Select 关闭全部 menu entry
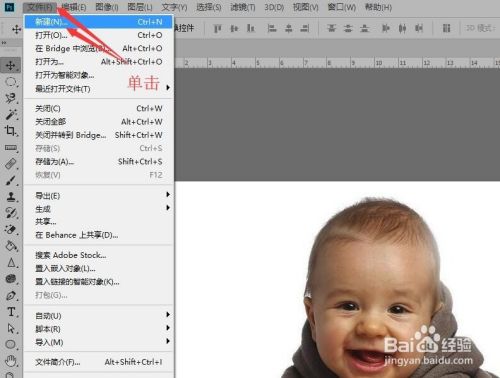The height and width of the screenshot is (378, 500). click(99, 122)
